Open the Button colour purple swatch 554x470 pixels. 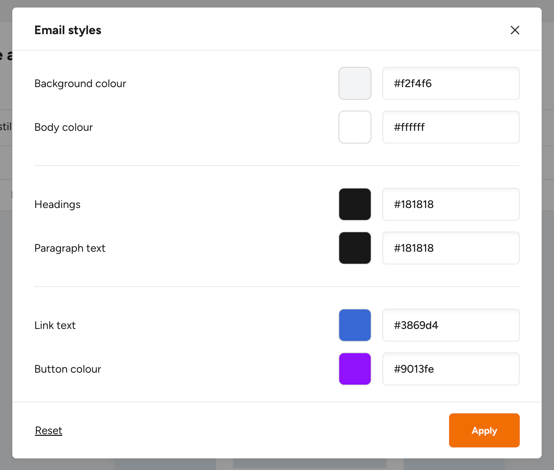(x=355, y=369)
